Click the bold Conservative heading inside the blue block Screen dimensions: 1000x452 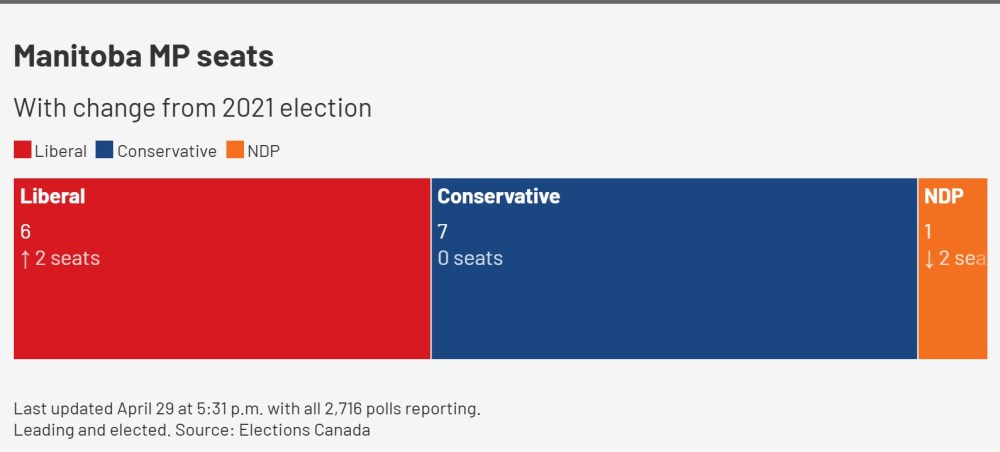pos(498,196)
